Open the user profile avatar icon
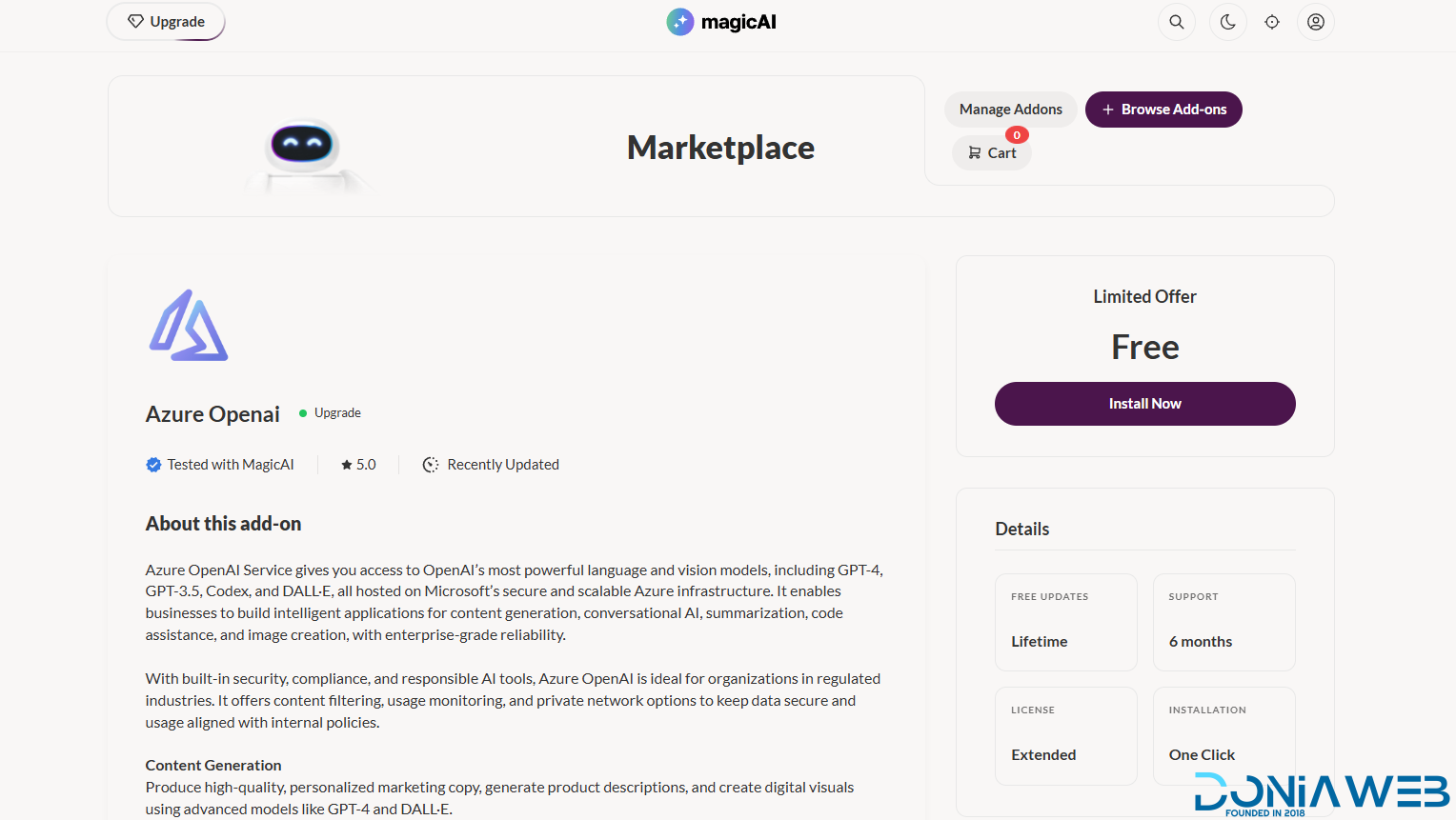Viewport: 1456px width, 820px height. point(1316,22)
